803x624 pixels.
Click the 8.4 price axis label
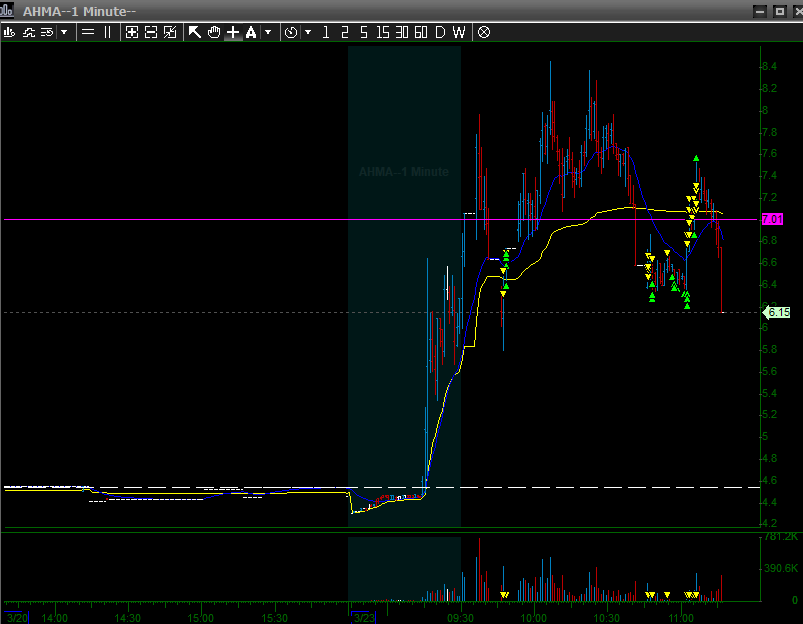769,66
